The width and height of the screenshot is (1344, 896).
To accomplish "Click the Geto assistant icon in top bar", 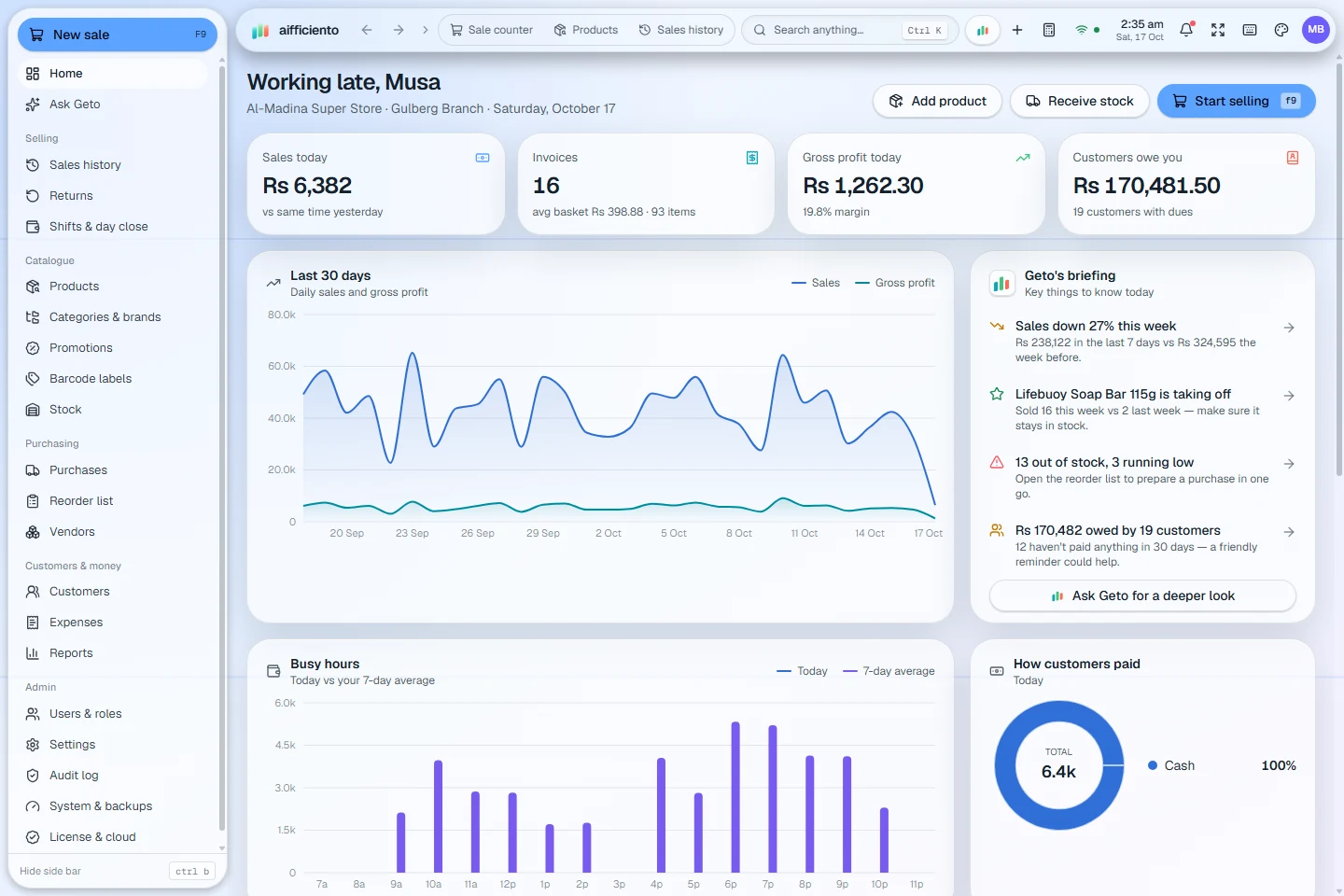I will [983, 30].
